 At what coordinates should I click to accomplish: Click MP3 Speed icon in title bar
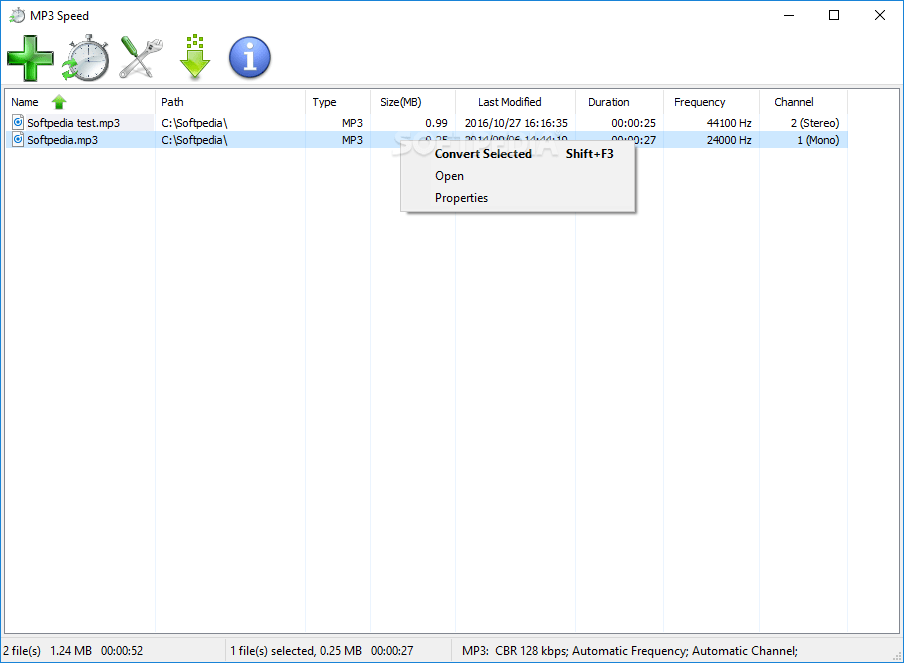pyautogui.click(x=16, y=15)
